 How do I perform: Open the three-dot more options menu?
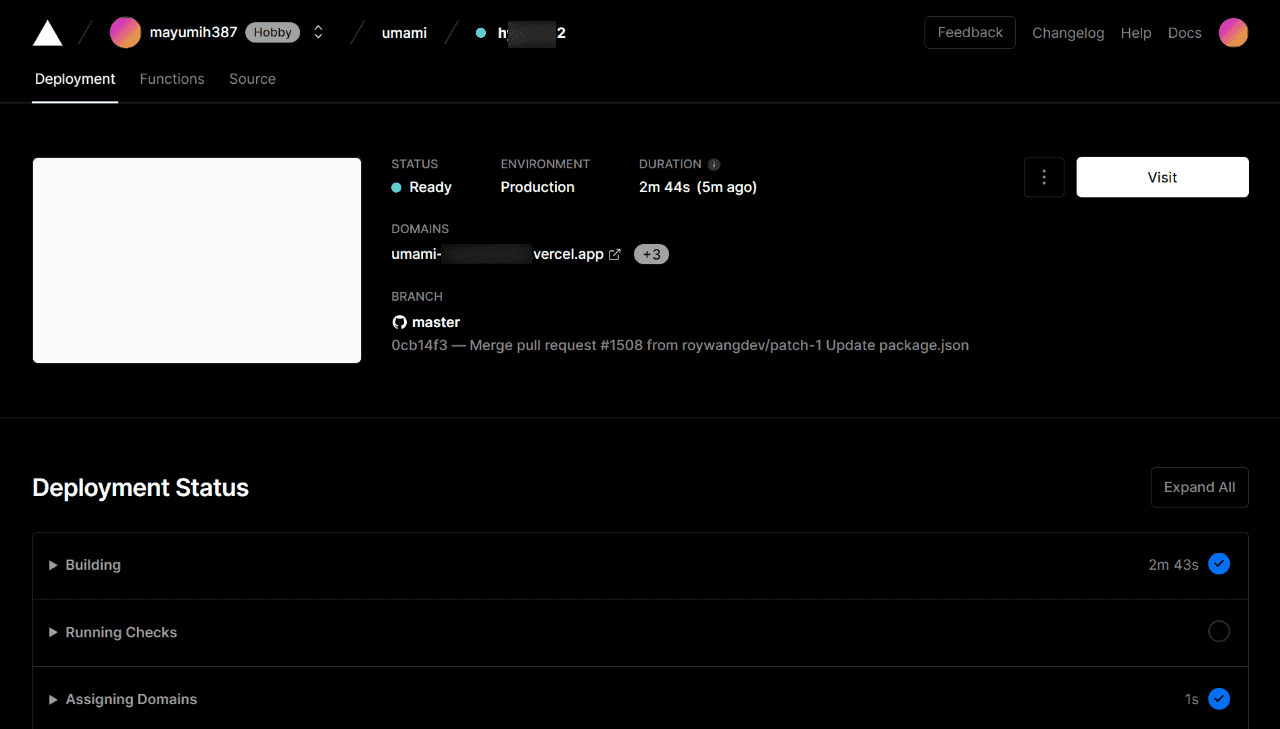(x=1044, y=177)
